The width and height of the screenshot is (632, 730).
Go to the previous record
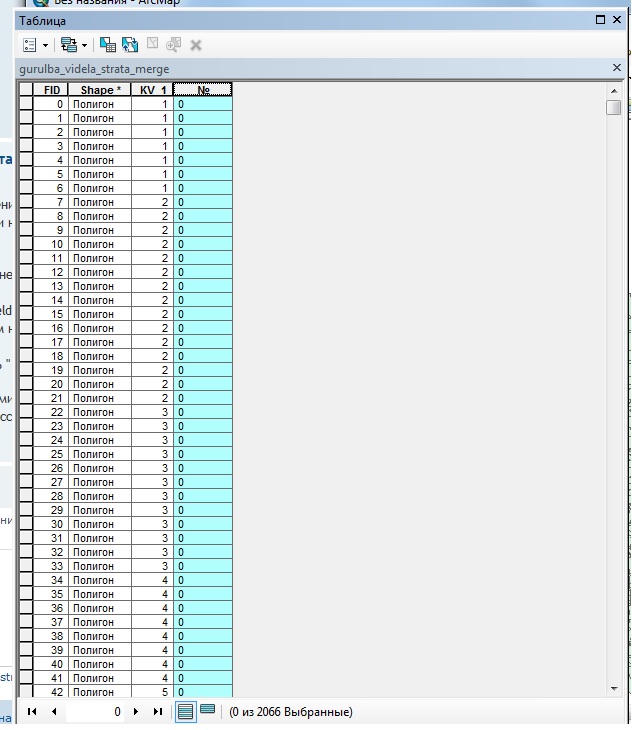coord(54,712)
